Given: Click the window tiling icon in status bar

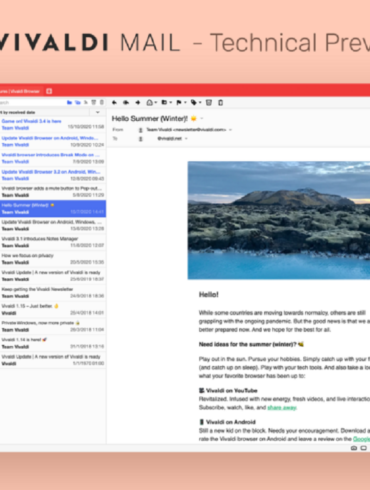Looking at the screenshot, I should [x=364, y=448].
